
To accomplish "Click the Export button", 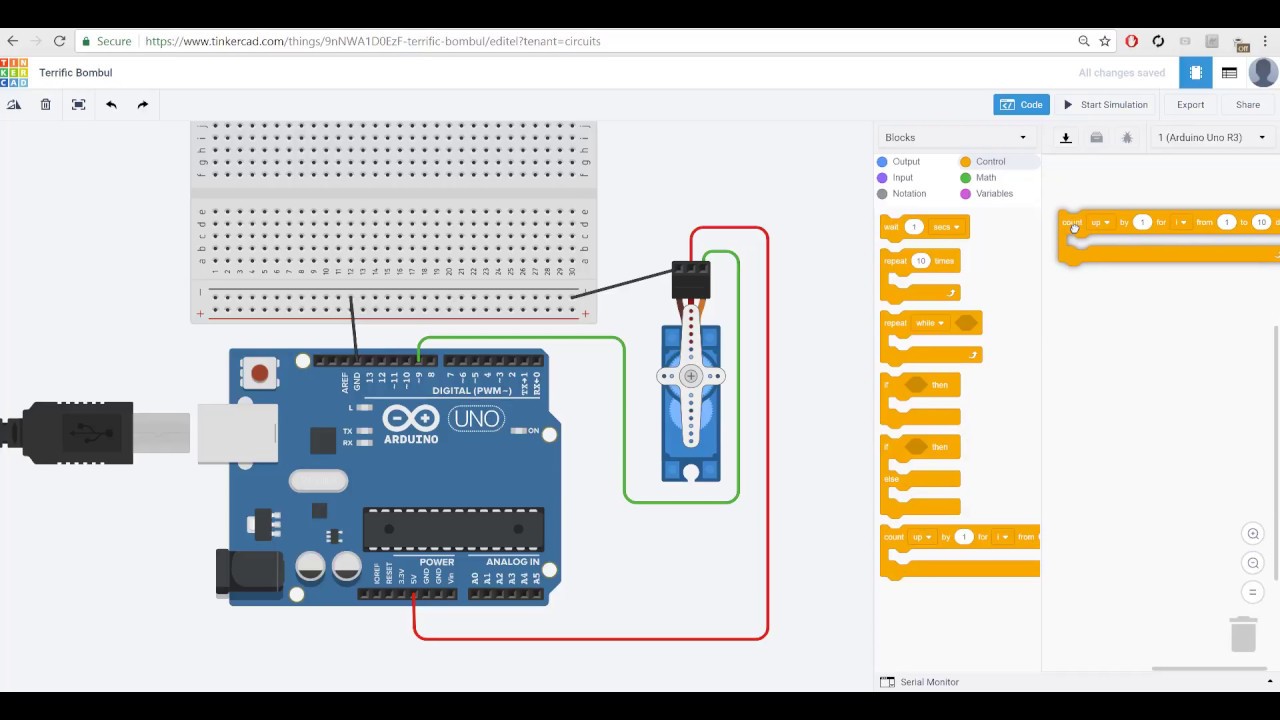I will pos(1190,104).
